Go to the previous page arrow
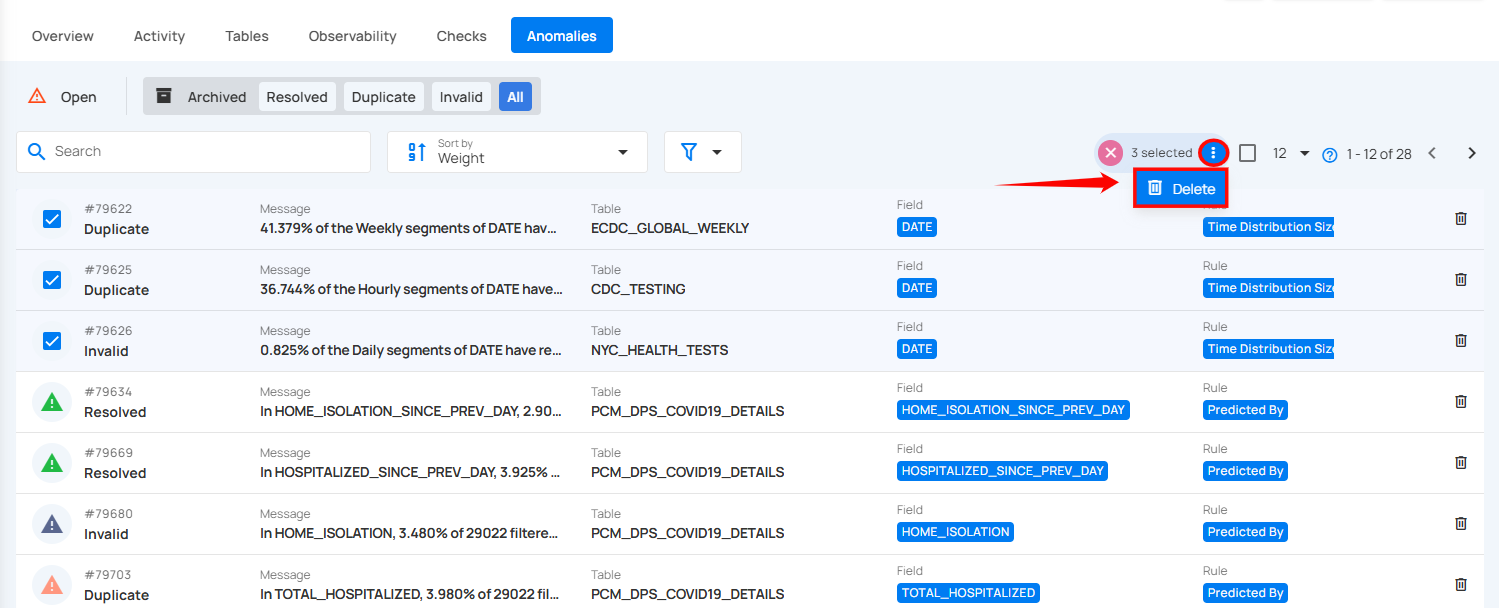 [1432, 153]
